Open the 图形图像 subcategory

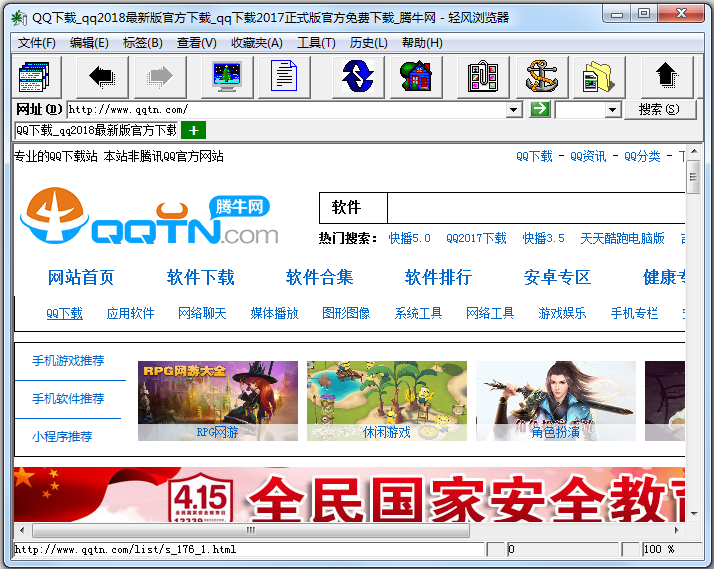point(346,313)
